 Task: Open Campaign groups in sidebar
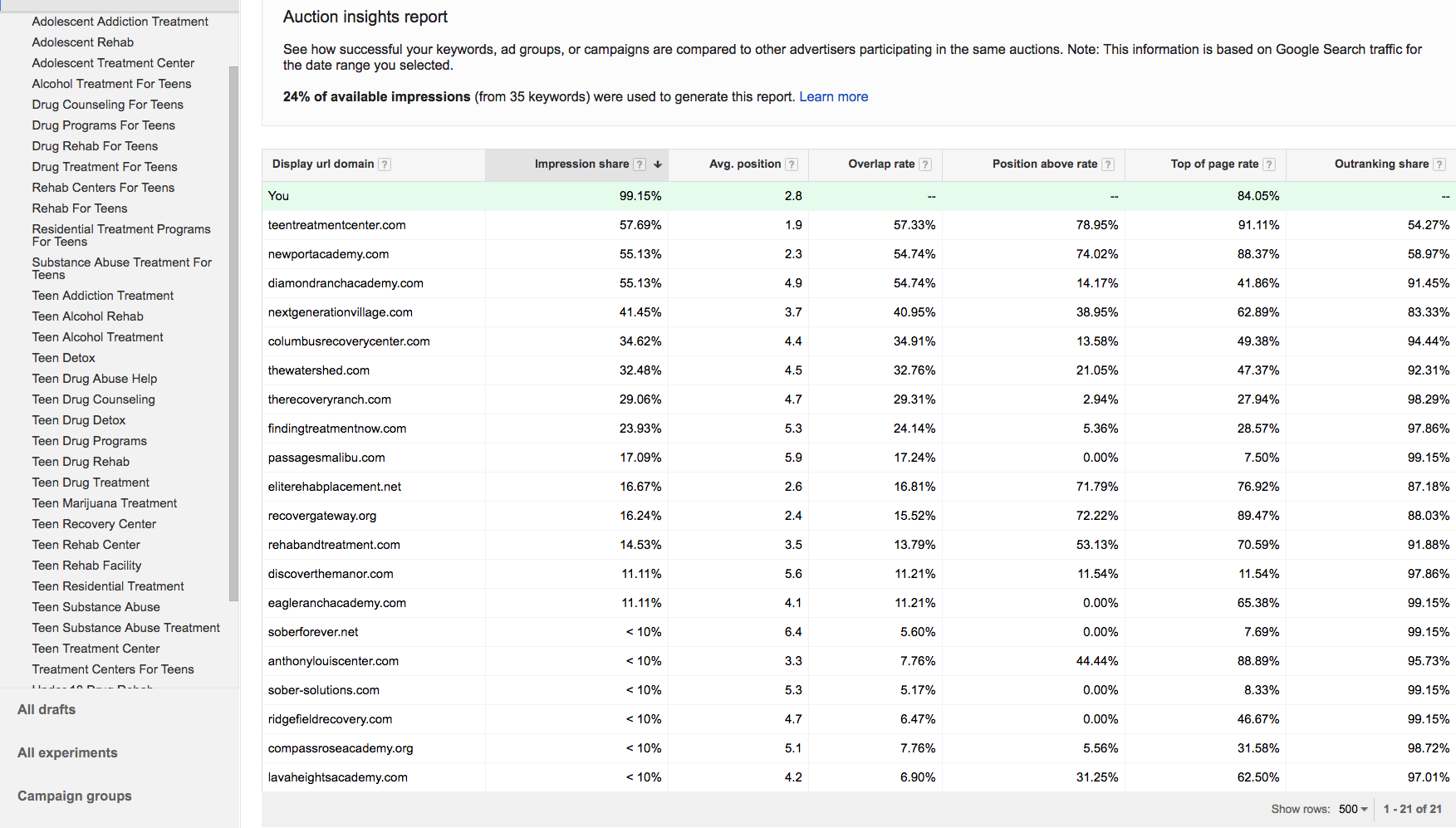[x=75, y=796]
